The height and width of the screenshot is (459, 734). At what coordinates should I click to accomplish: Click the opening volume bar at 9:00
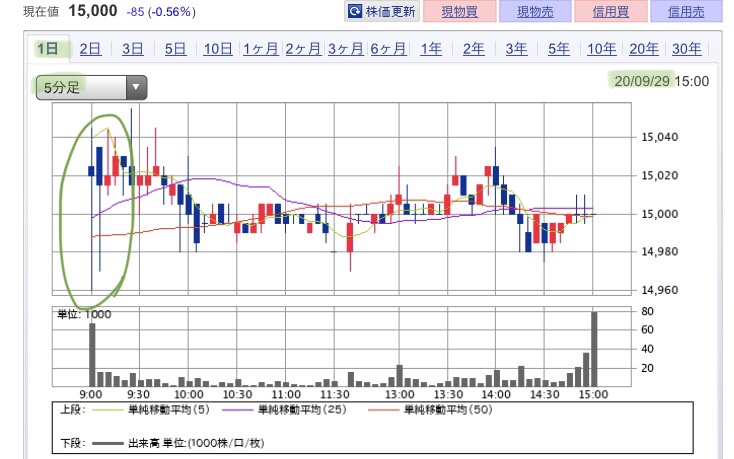coord(92,355)
